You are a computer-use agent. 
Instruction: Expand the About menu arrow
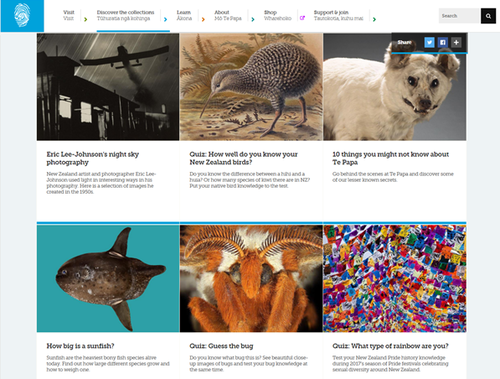pos(253,19)
